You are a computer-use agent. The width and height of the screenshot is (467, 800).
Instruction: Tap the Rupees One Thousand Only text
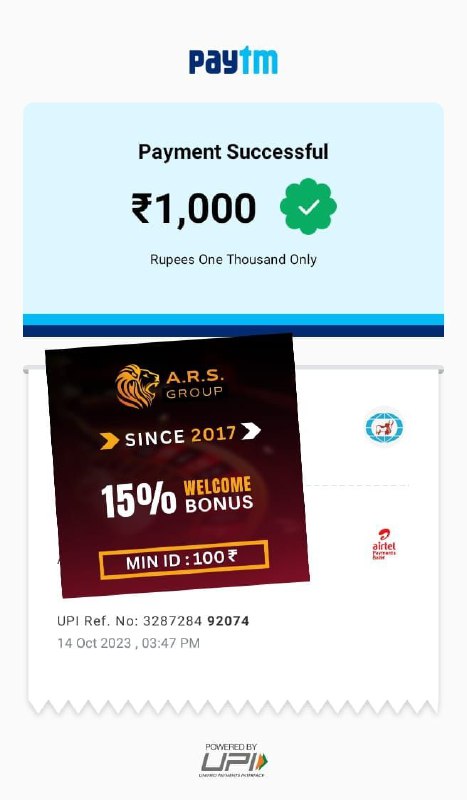tap(233, 259)
